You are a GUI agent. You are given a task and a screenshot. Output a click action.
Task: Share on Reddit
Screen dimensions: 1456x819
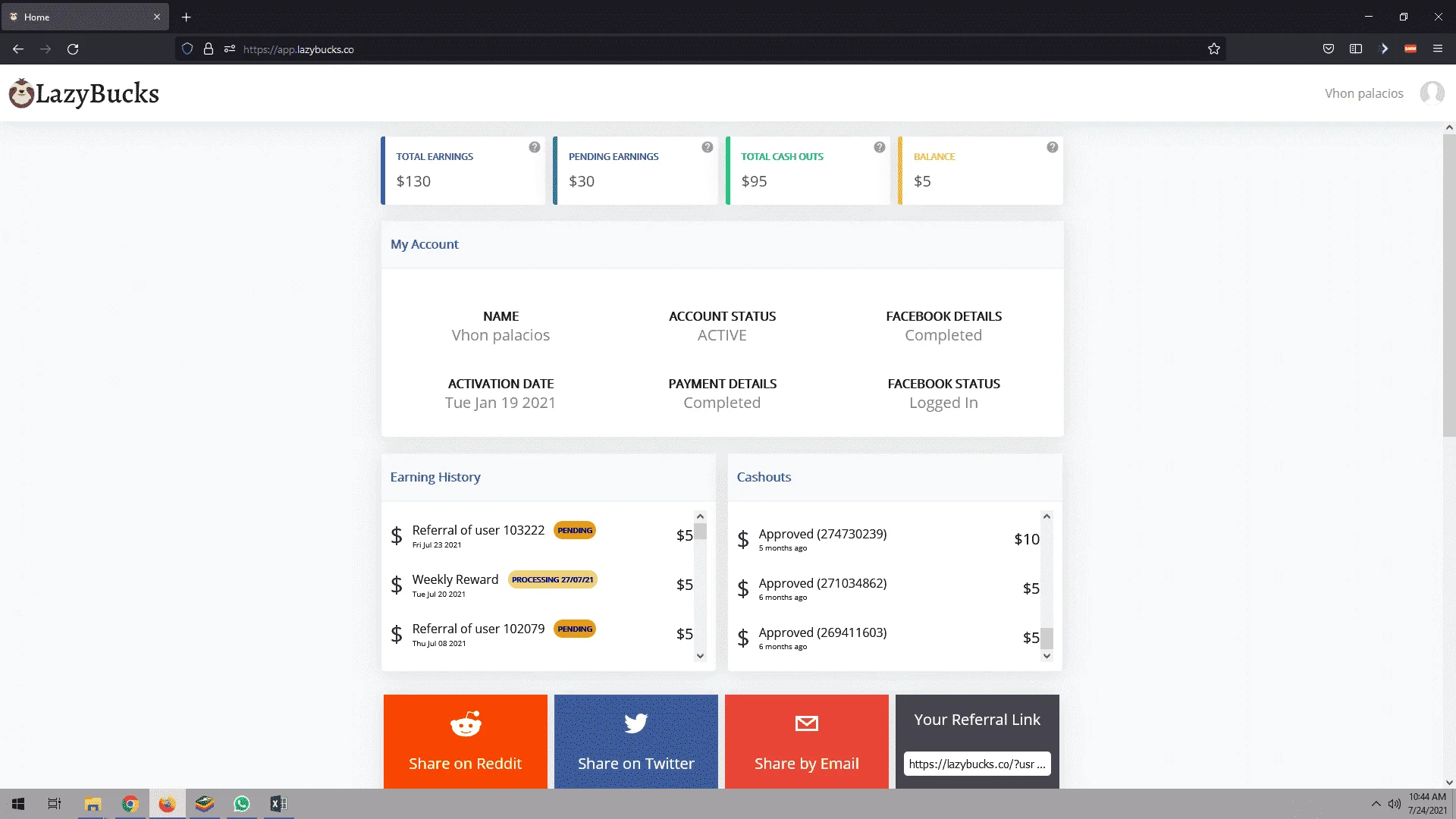click(466, 742)
